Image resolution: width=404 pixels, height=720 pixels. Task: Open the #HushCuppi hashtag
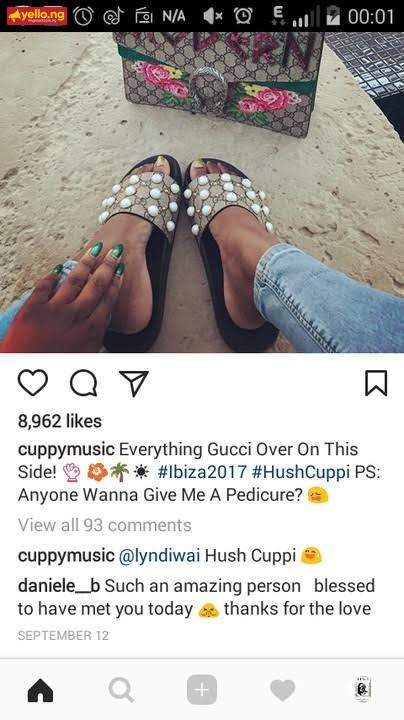(301, 472)
